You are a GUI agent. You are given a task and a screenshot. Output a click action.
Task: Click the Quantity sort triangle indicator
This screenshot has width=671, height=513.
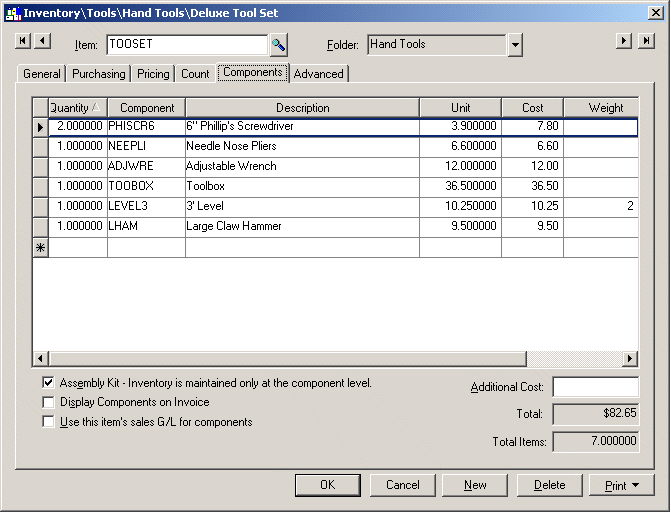click(x=96, y=107)
